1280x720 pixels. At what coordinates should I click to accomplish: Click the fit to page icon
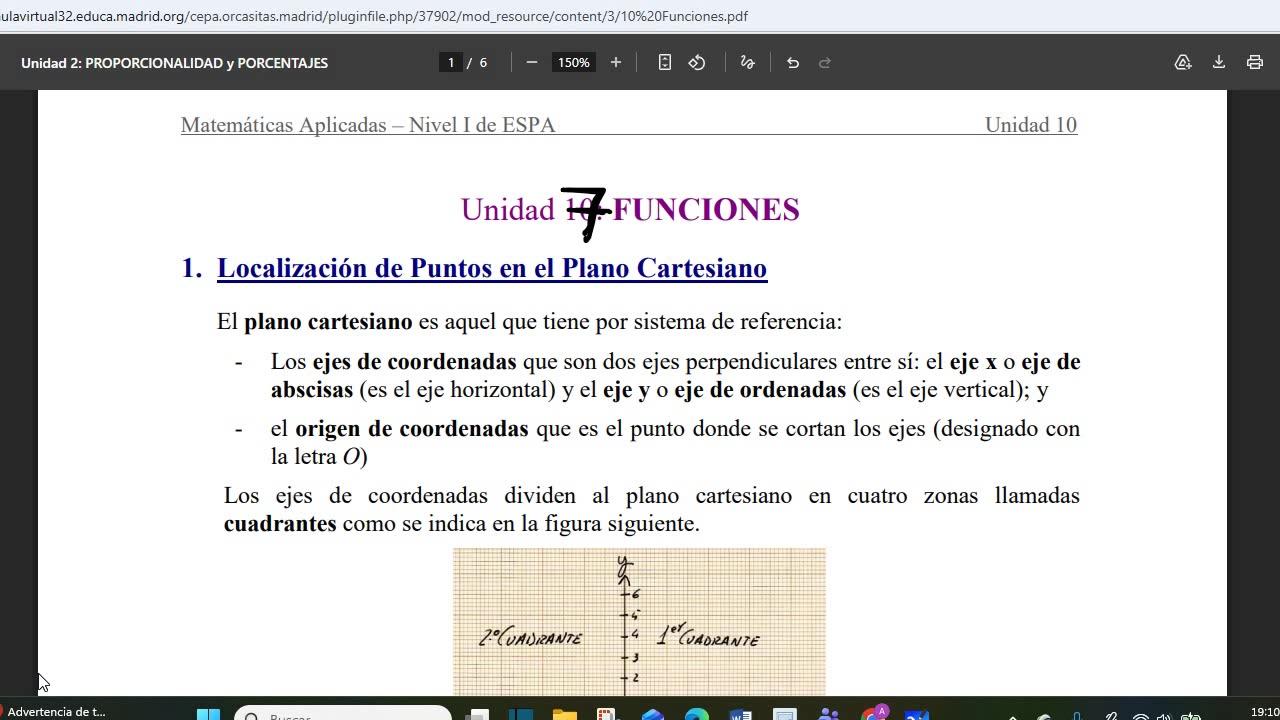point(665,62)
